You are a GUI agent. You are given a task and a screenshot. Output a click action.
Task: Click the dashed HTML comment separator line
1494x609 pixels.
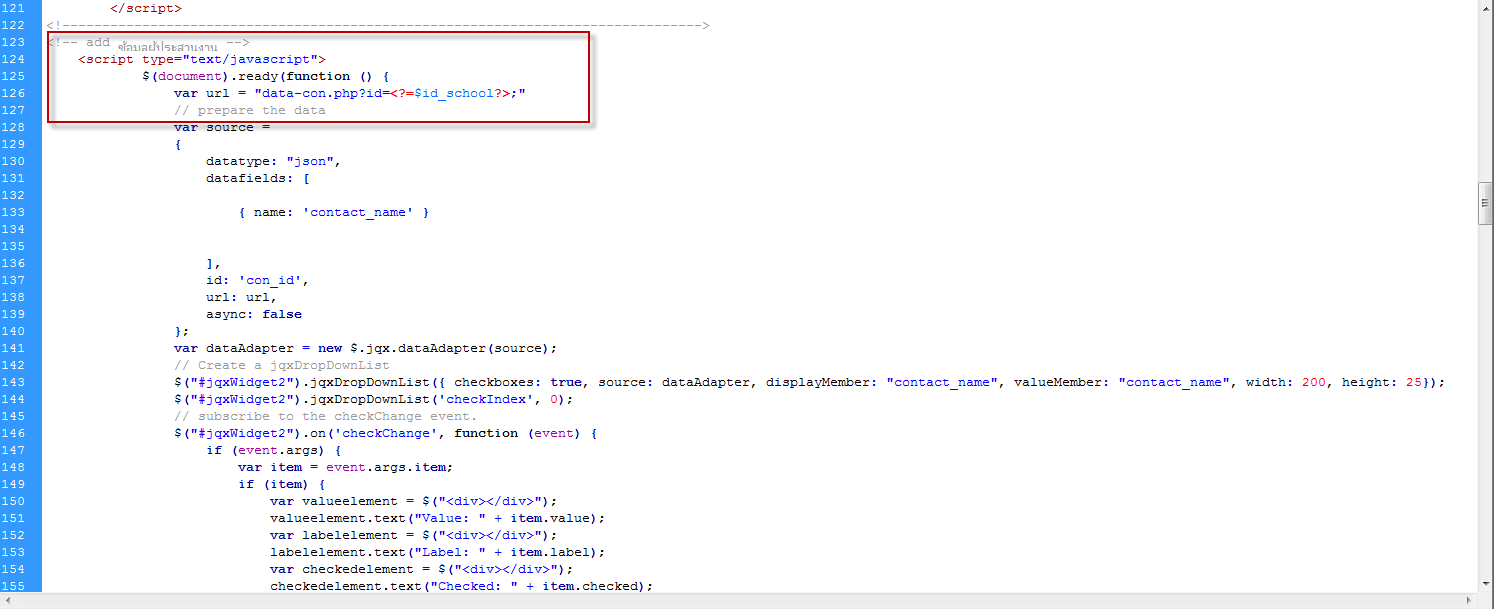[377, 25]
